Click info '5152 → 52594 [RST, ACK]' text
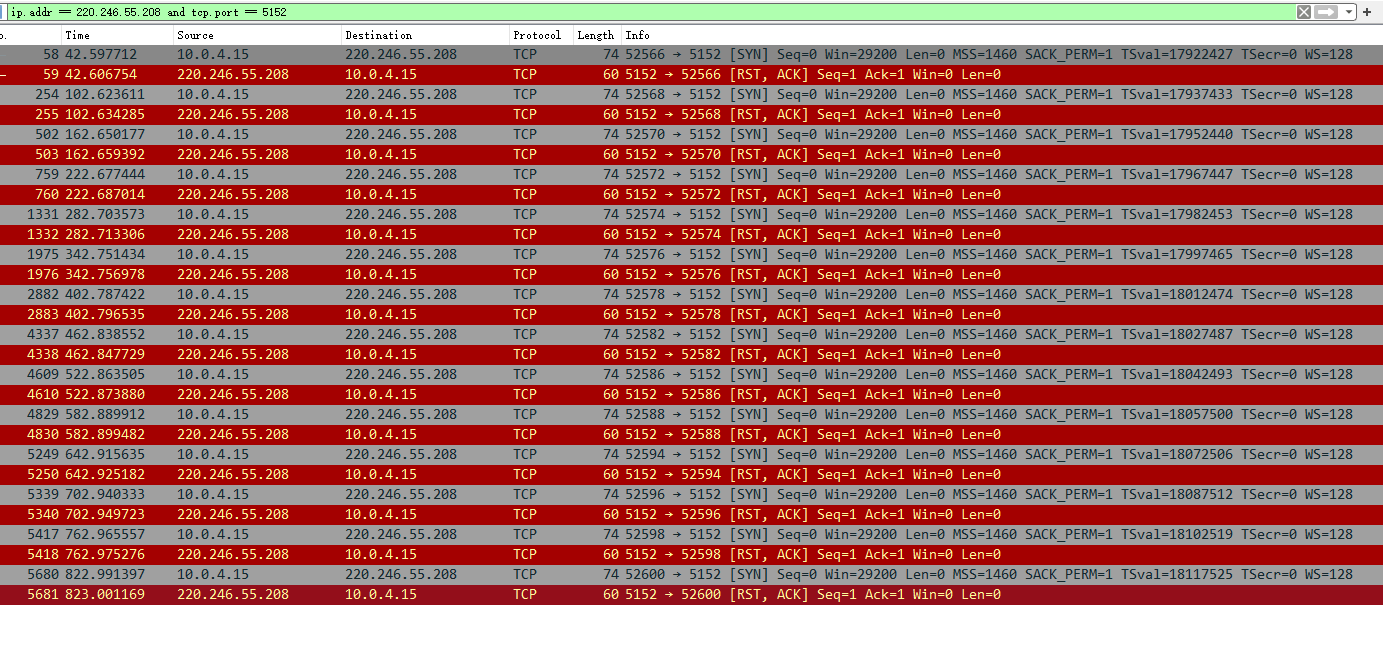The width and height of the screenshot is (1383, 652). [x=717, y=474]
